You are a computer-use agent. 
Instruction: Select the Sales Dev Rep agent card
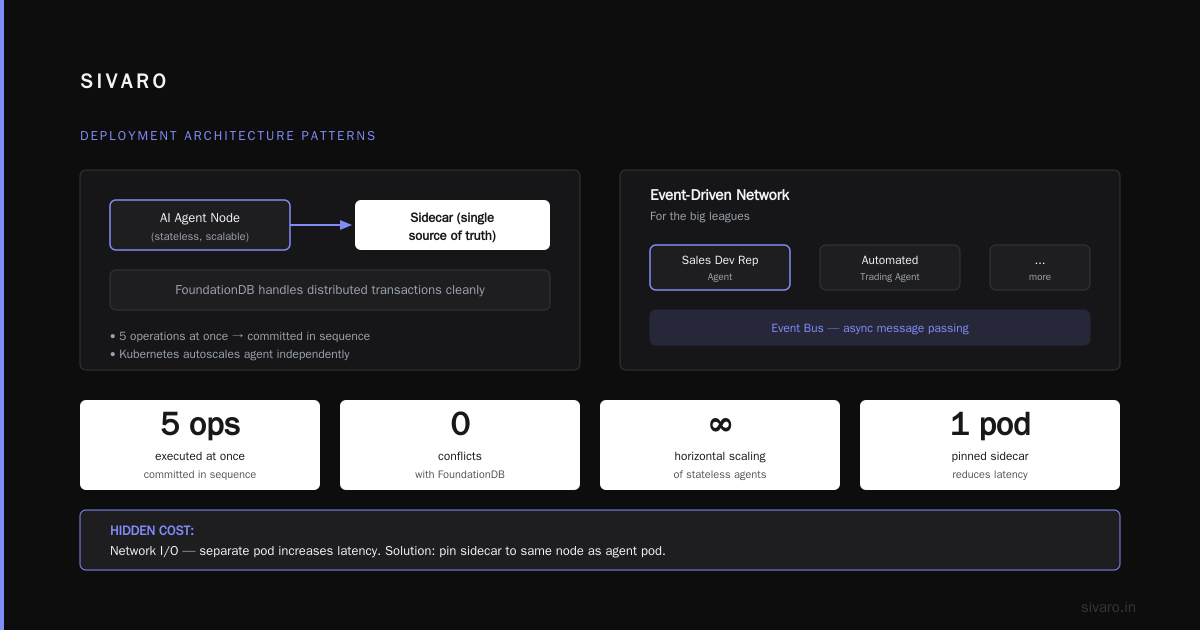tap(720, 268)
